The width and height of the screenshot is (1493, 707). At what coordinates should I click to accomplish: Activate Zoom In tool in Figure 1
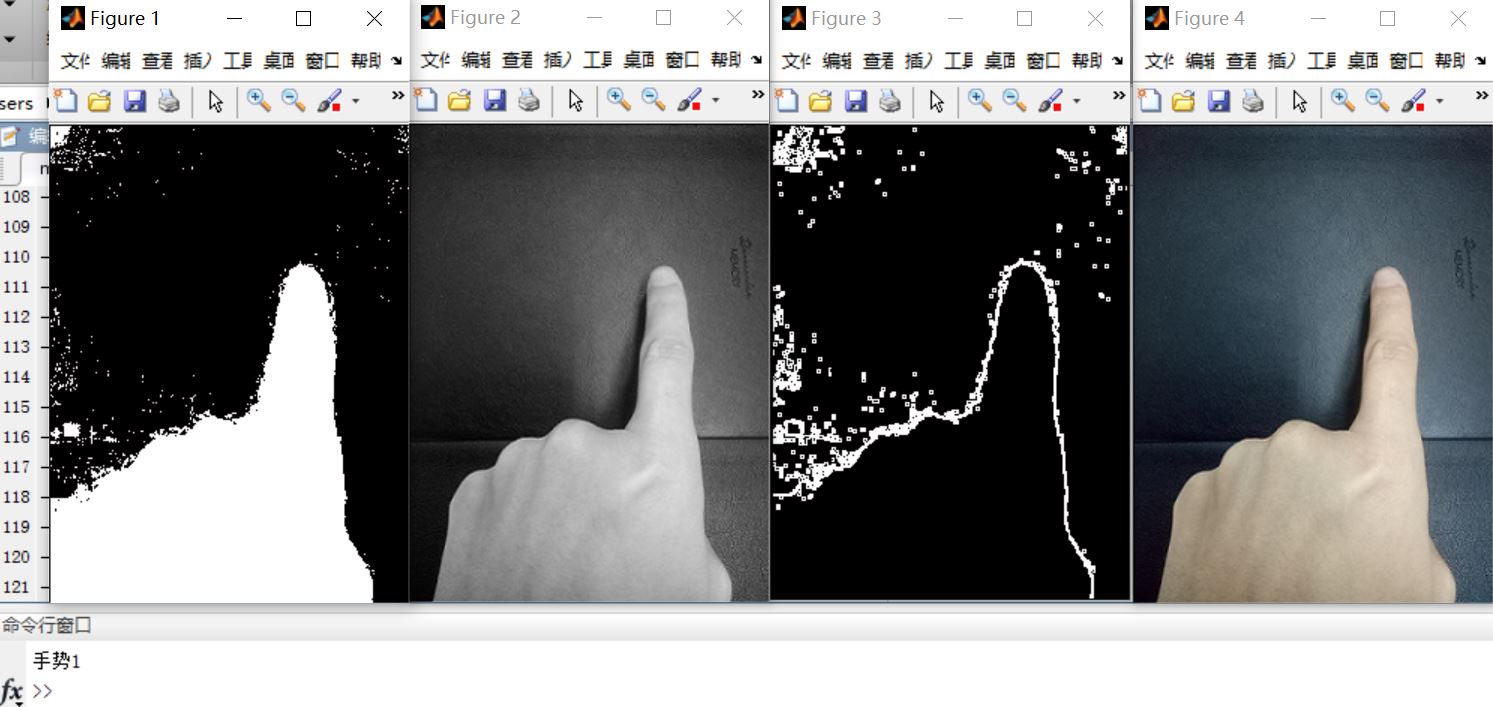click(259, 100)
